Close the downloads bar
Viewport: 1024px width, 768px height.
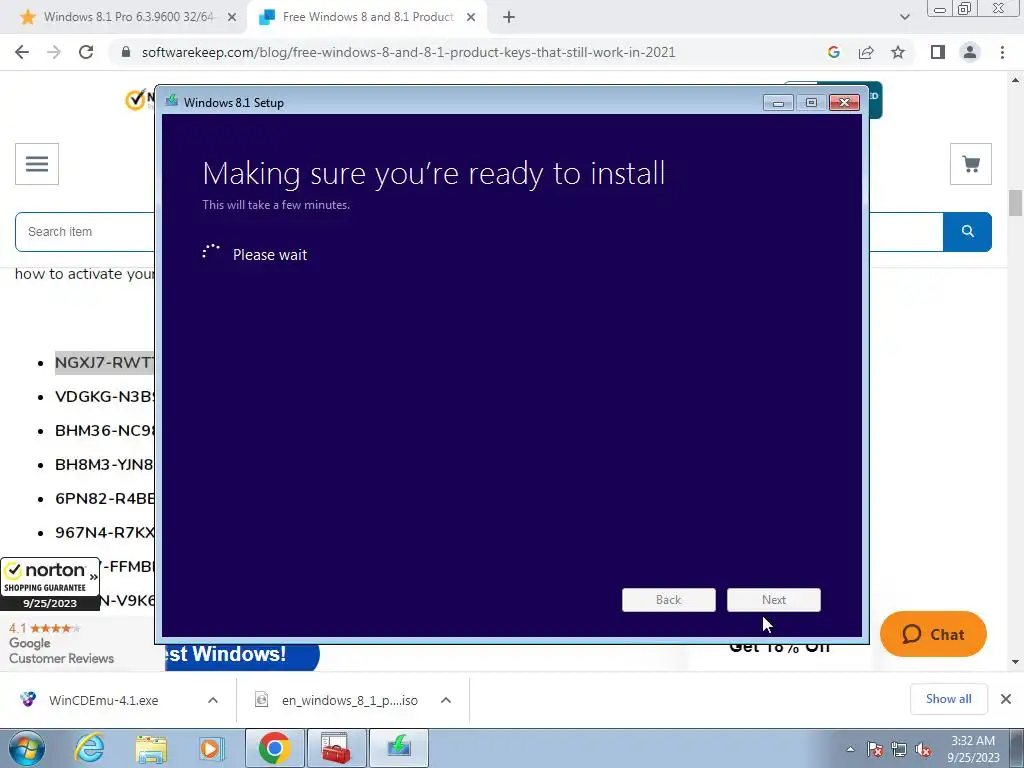coord(1006,699)
